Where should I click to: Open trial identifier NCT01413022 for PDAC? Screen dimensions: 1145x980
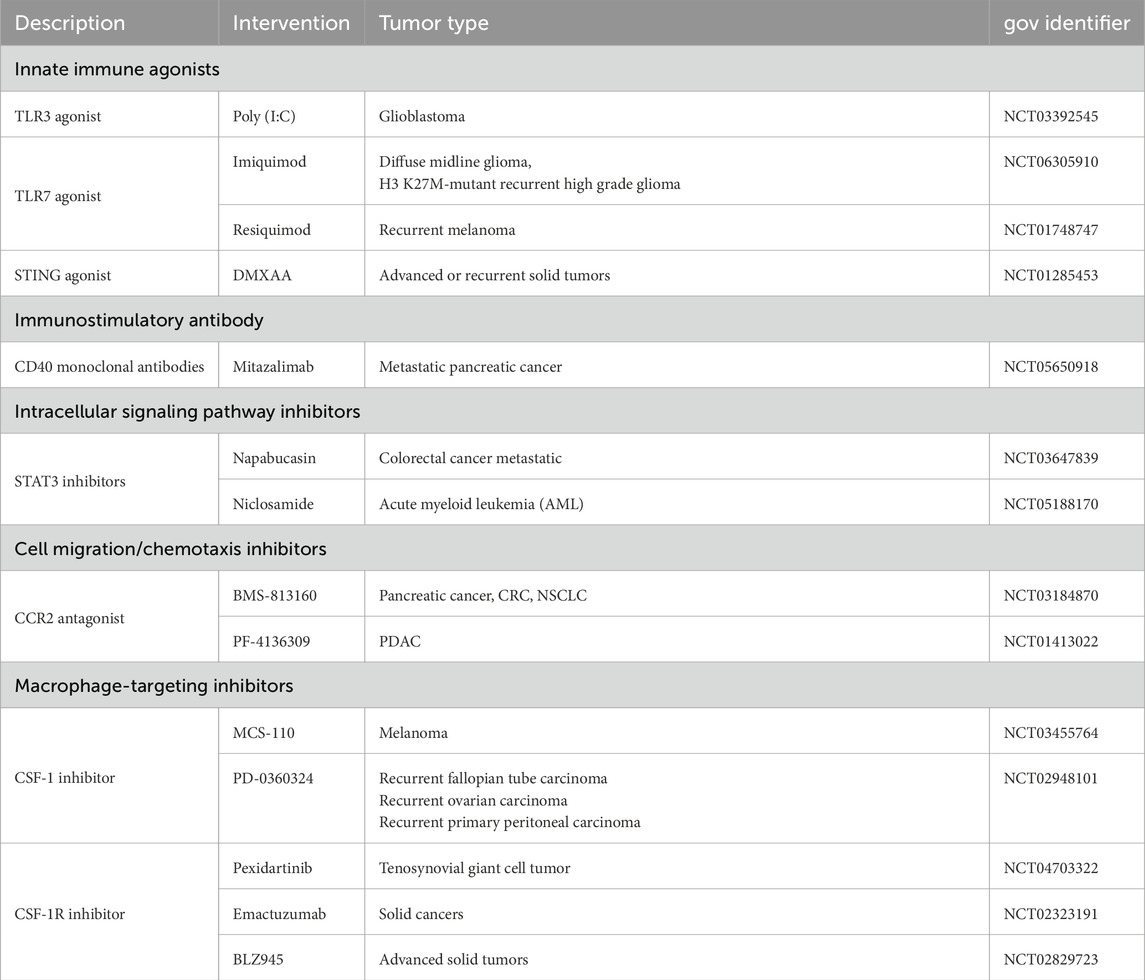[1050, 641]
